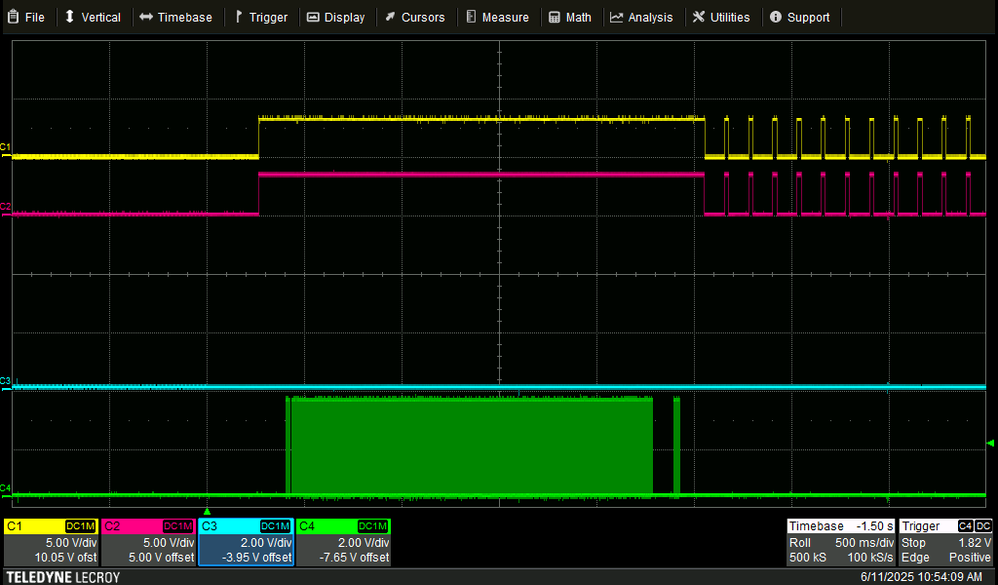This screenshot has height=585, width=998.
Task: Click the -7.65 V offset value
Action: click(x=354, y=557)
